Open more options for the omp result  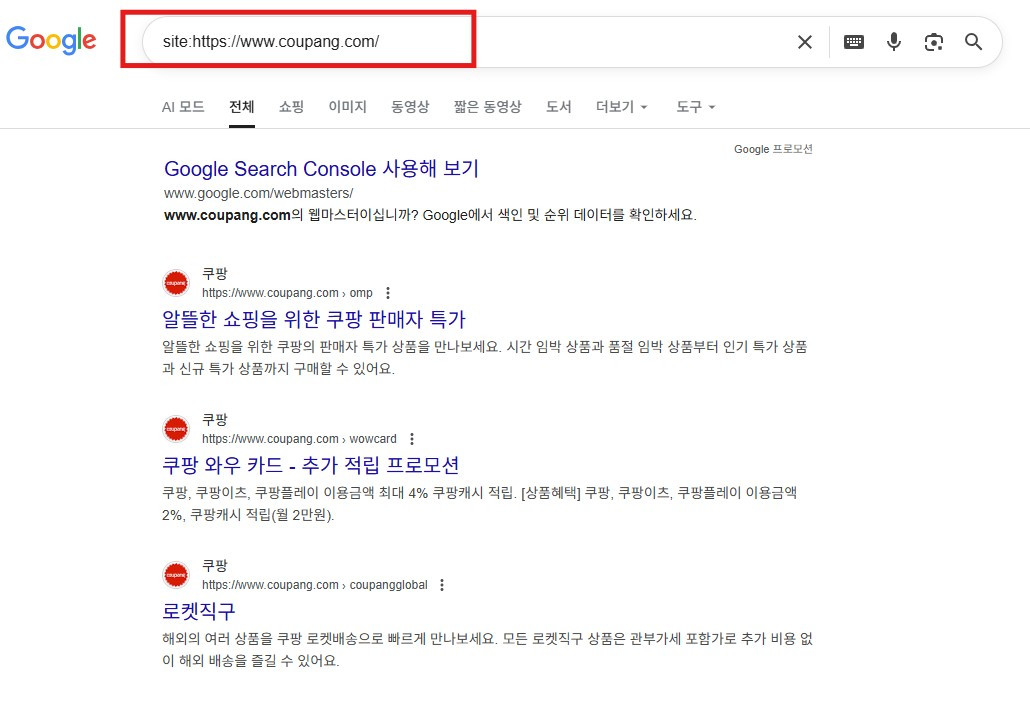(x=388, y=293)
